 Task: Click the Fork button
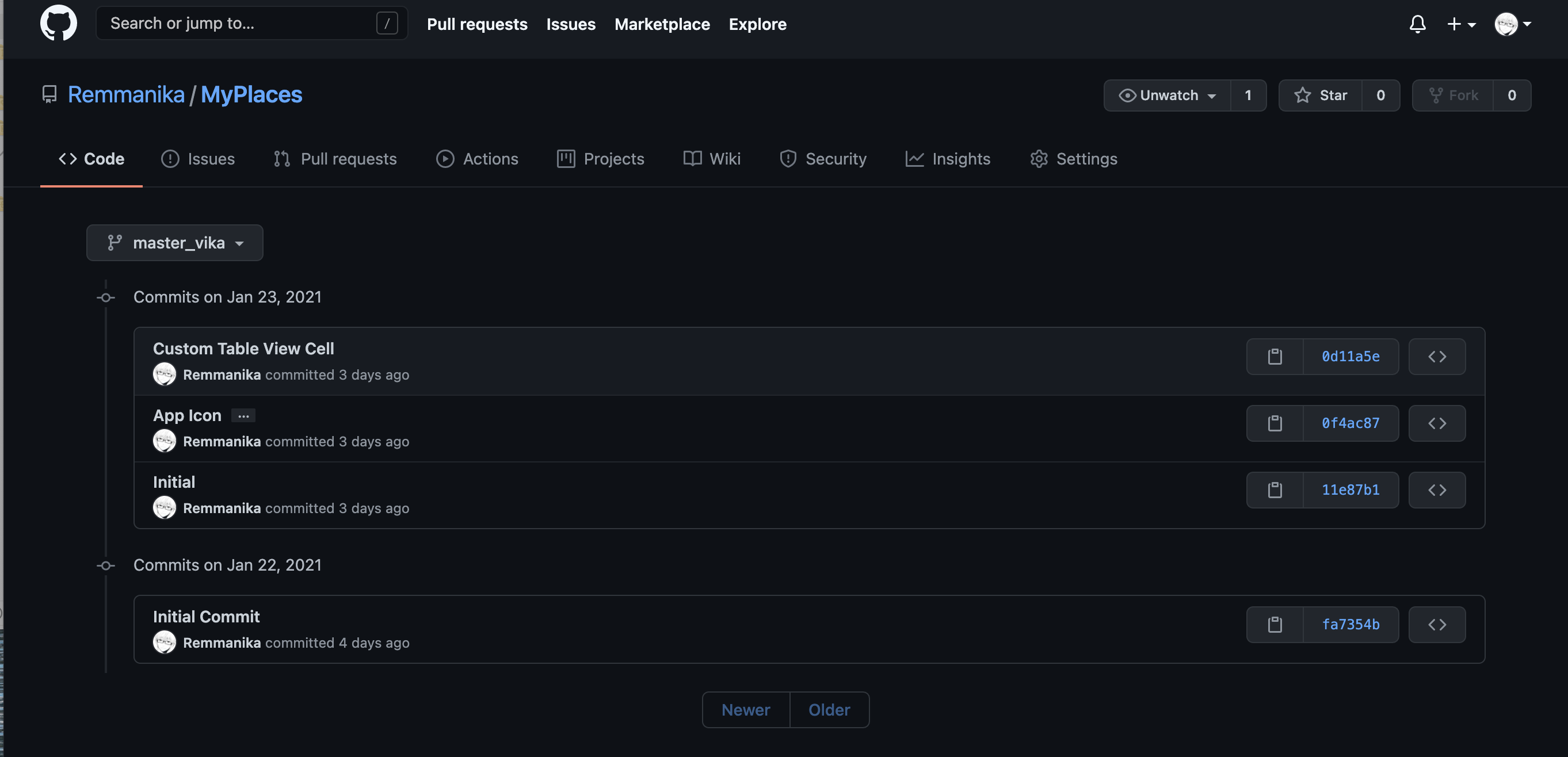[1452, 95]
